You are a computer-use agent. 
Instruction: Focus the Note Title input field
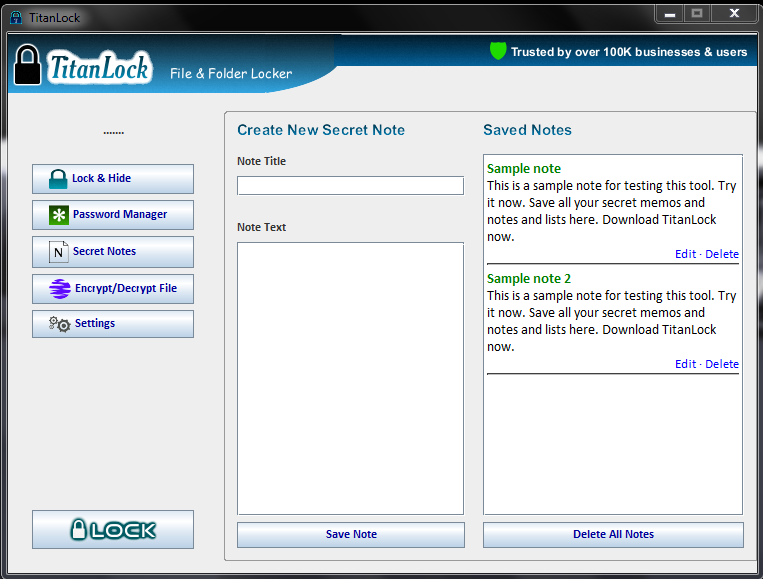pos(350,185)
